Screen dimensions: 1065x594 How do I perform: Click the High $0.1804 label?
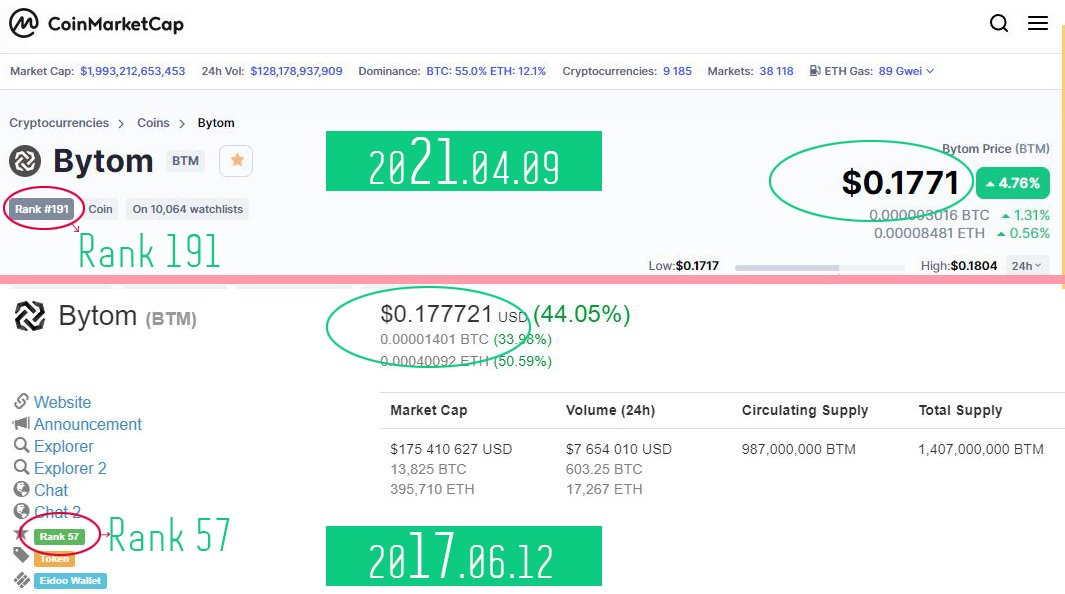click(x=959, y=265)
